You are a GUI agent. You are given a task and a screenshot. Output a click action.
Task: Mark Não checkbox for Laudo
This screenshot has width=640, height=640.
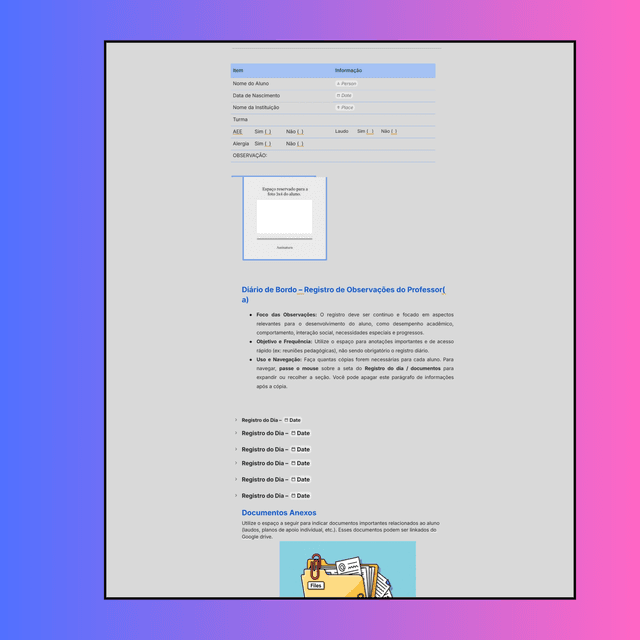[x=394, y=132]
